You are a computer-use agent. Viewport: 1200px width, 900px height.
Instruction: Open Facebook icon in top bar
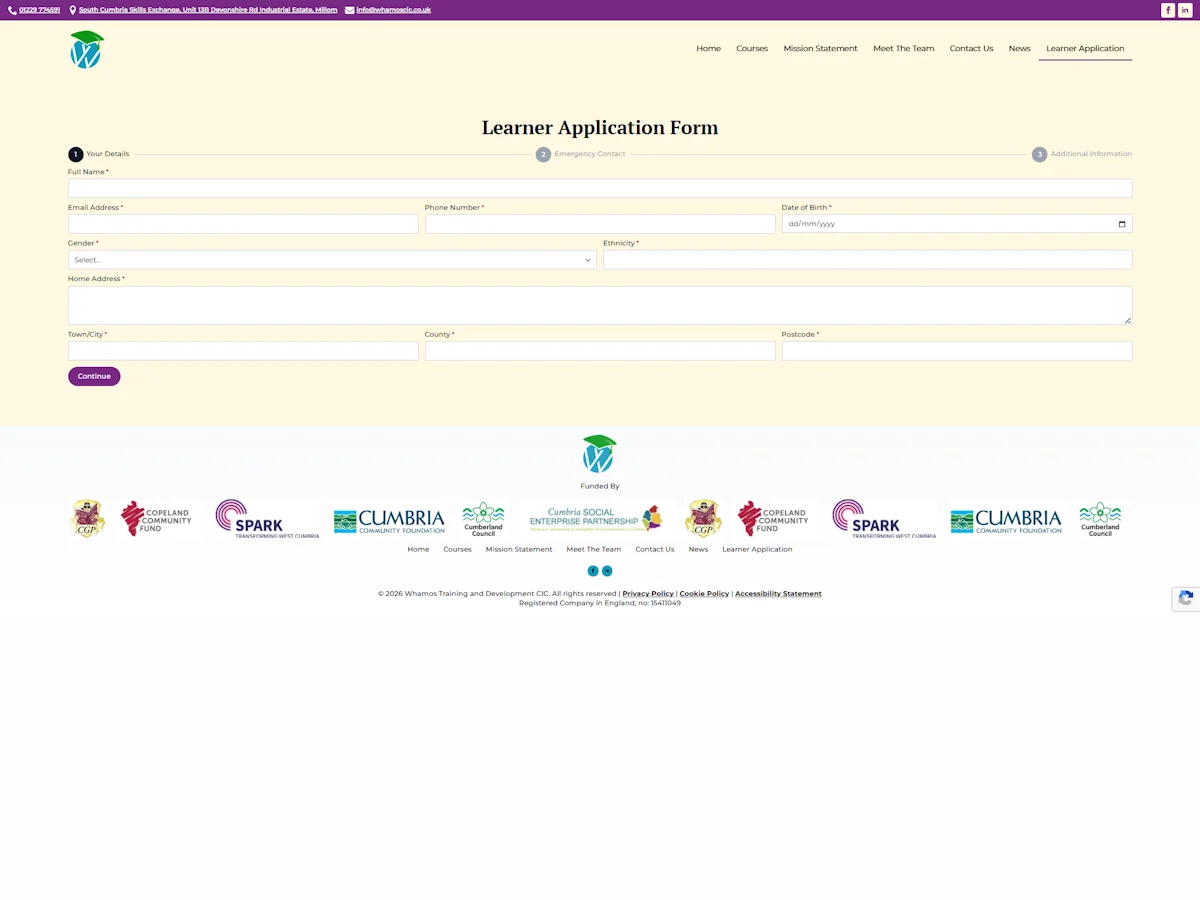click(x=1168, y=10)
